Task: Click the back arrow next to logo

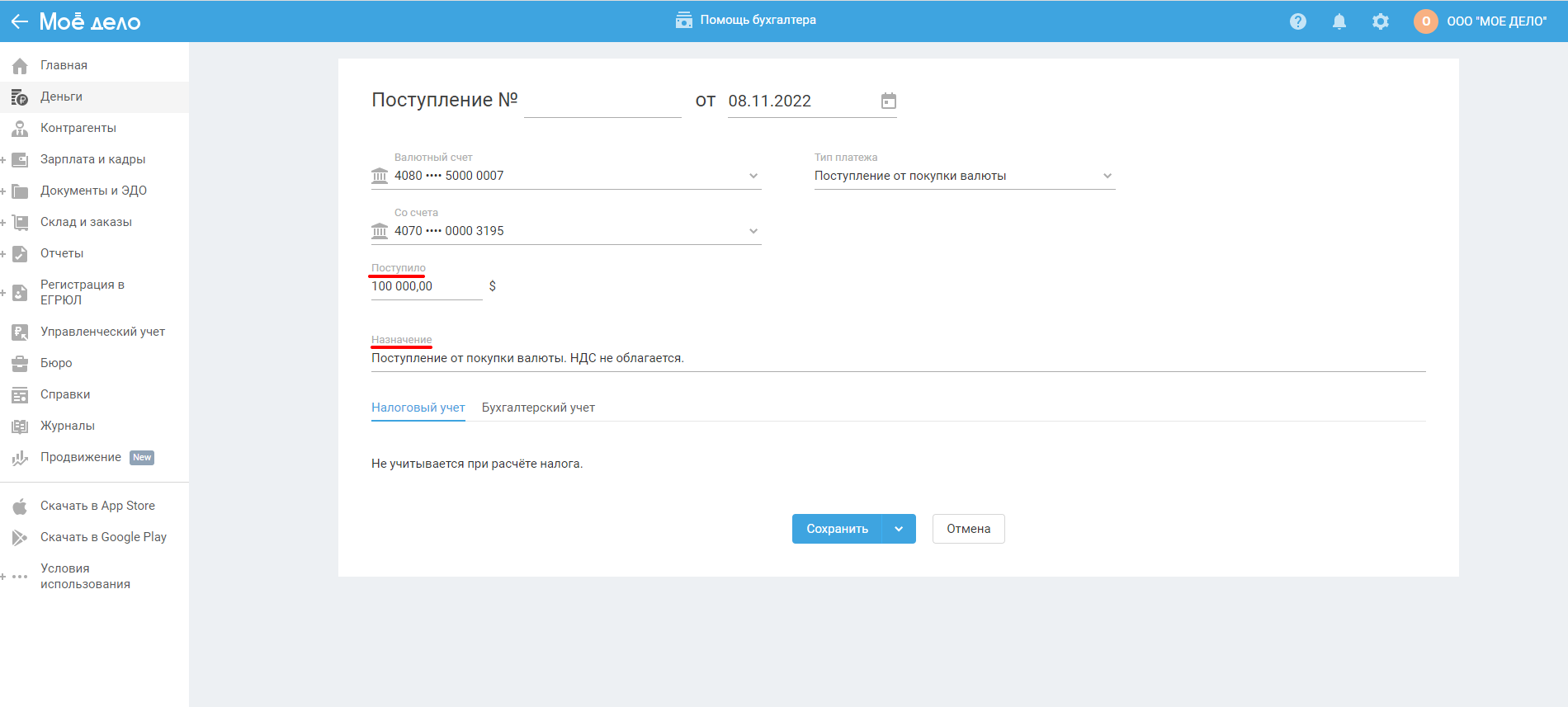Action: (x=19, y=21)
